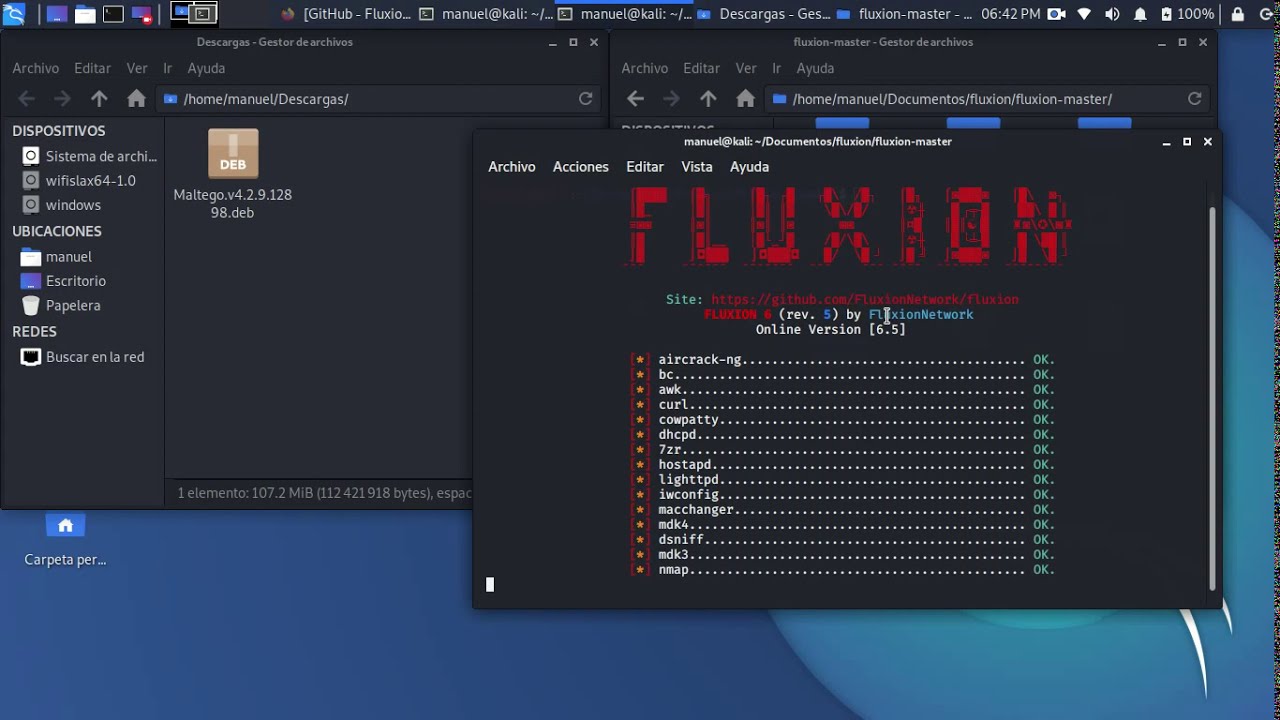Click the camera recording tray icon
This screenshot has width=1280, height=720.
1056,14
